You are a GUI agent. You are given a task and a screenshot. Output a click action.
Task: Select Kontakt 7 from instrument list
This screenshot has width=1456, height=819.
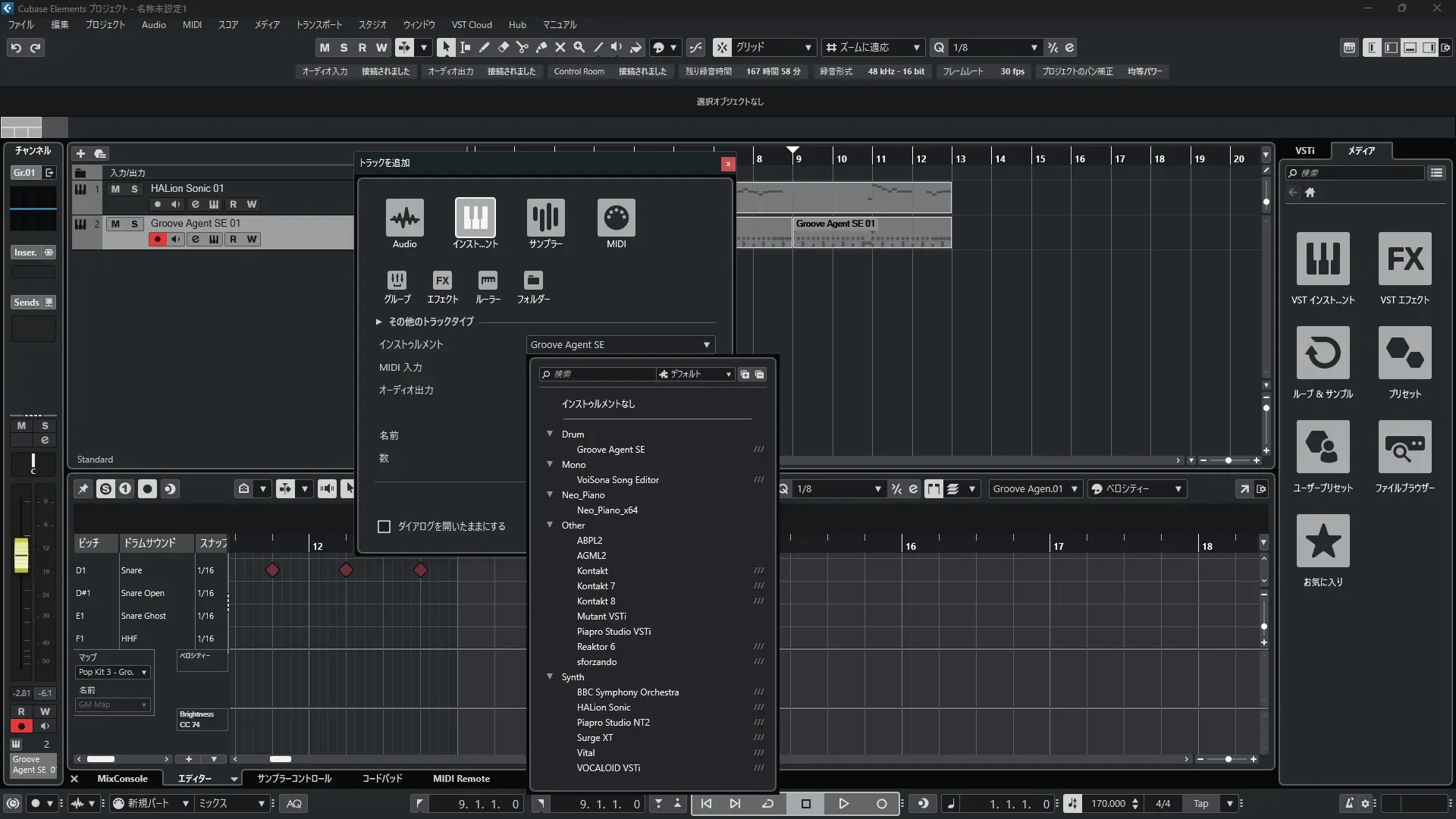tap(595, 586)
